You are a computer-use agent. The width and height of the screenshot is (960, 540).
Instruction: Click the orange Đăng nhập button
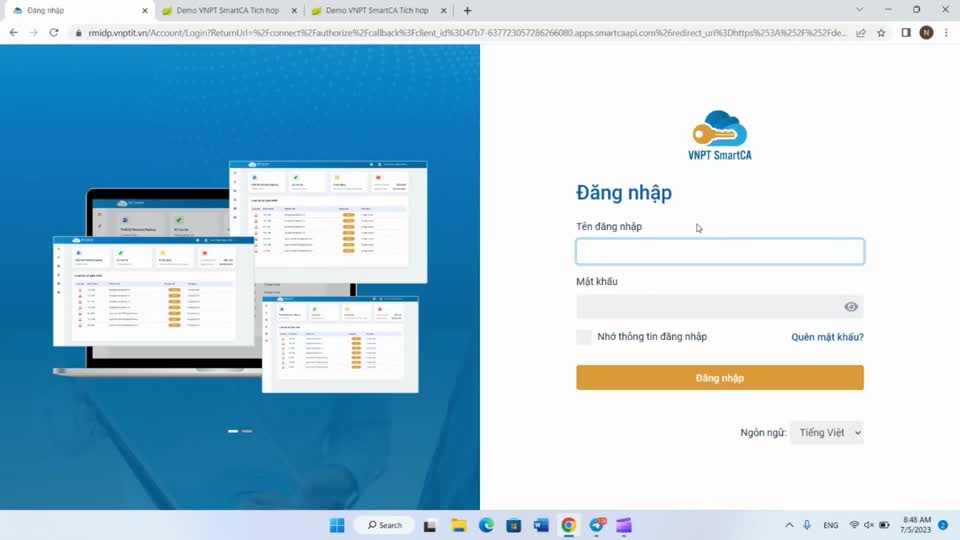click(x=719, y=378)
